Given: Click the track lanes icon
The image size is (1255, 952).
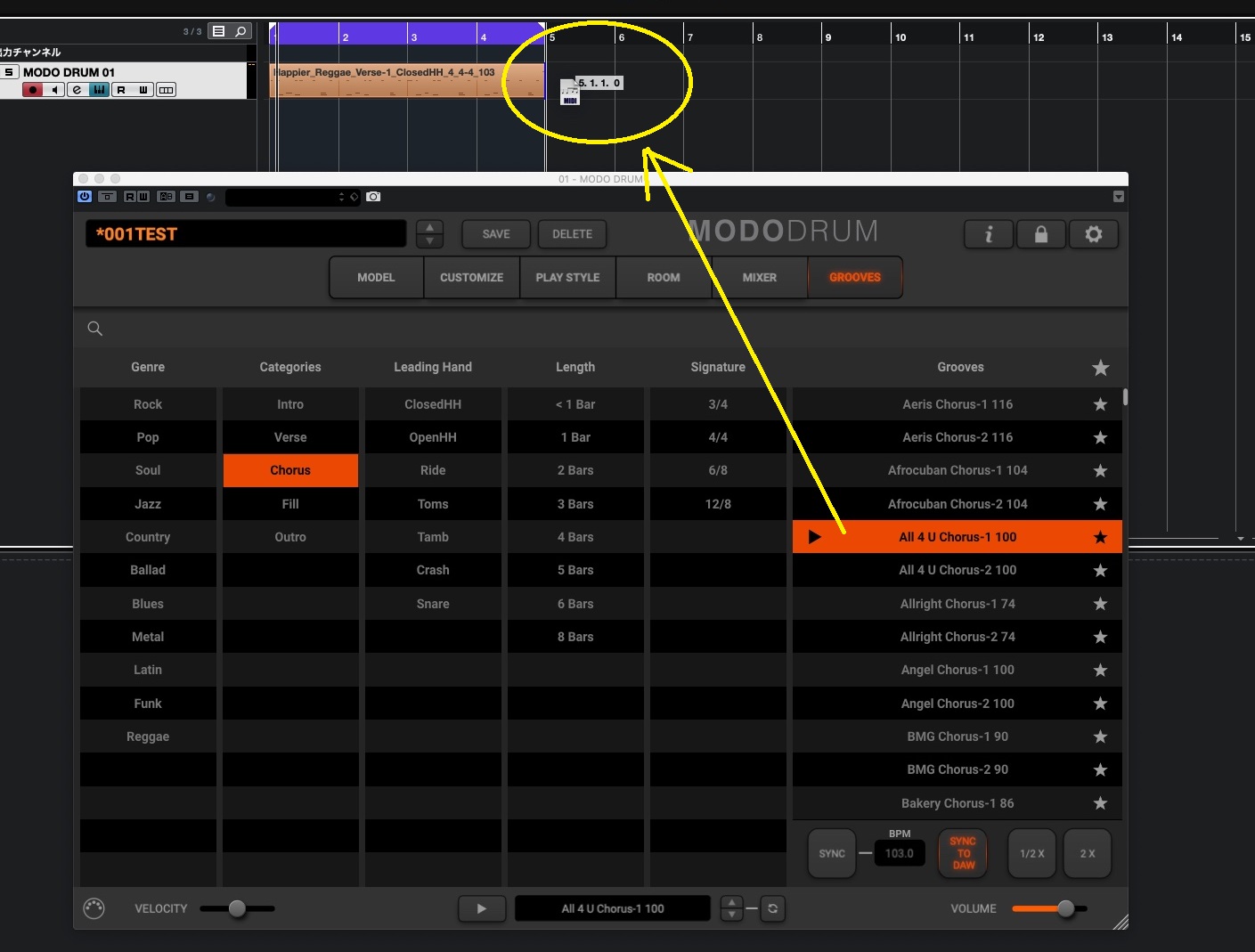Looking at the screenshot, I should [166, 90].
